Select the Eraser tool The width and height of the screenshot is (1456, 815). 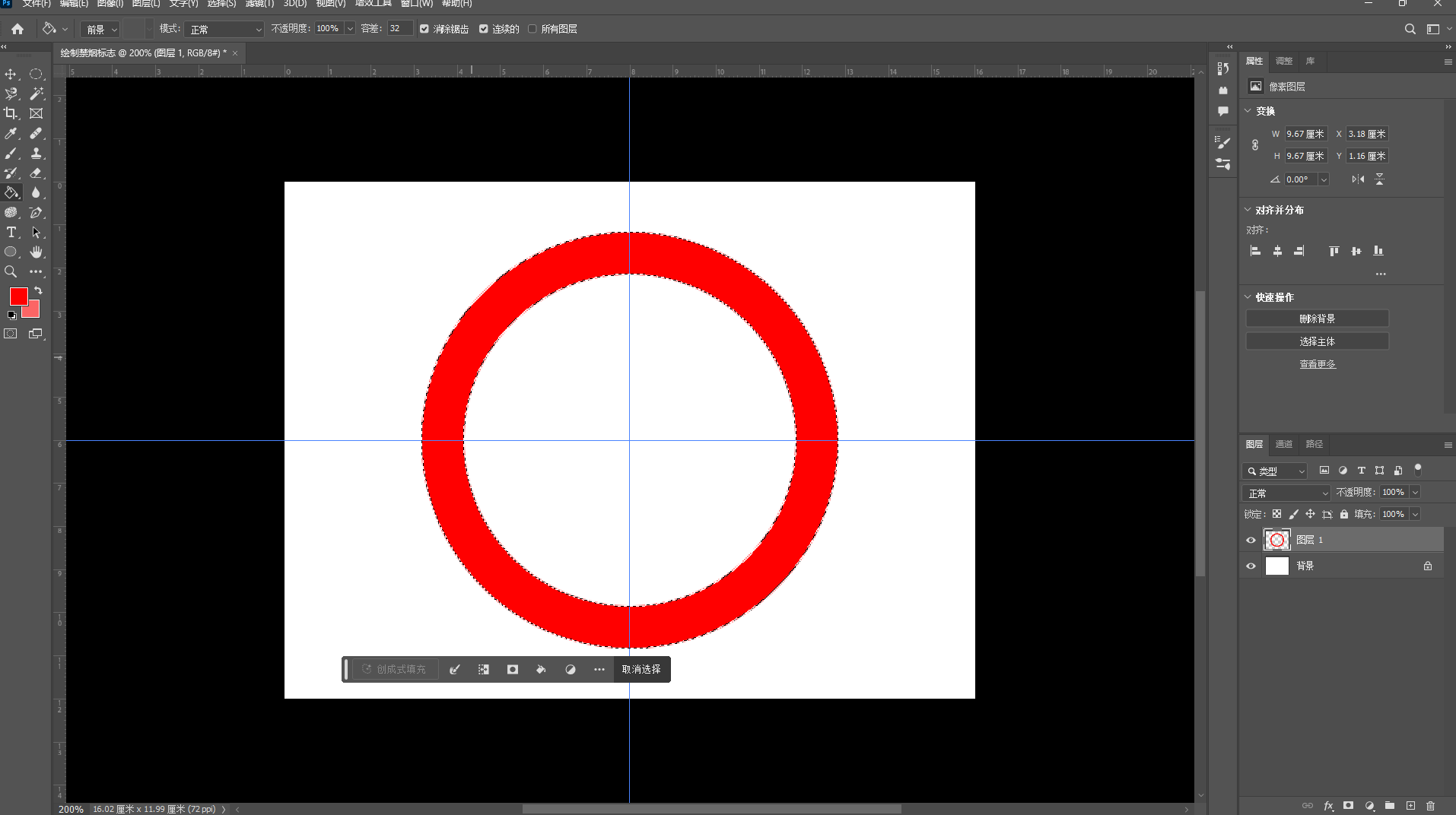click(36, 173)
